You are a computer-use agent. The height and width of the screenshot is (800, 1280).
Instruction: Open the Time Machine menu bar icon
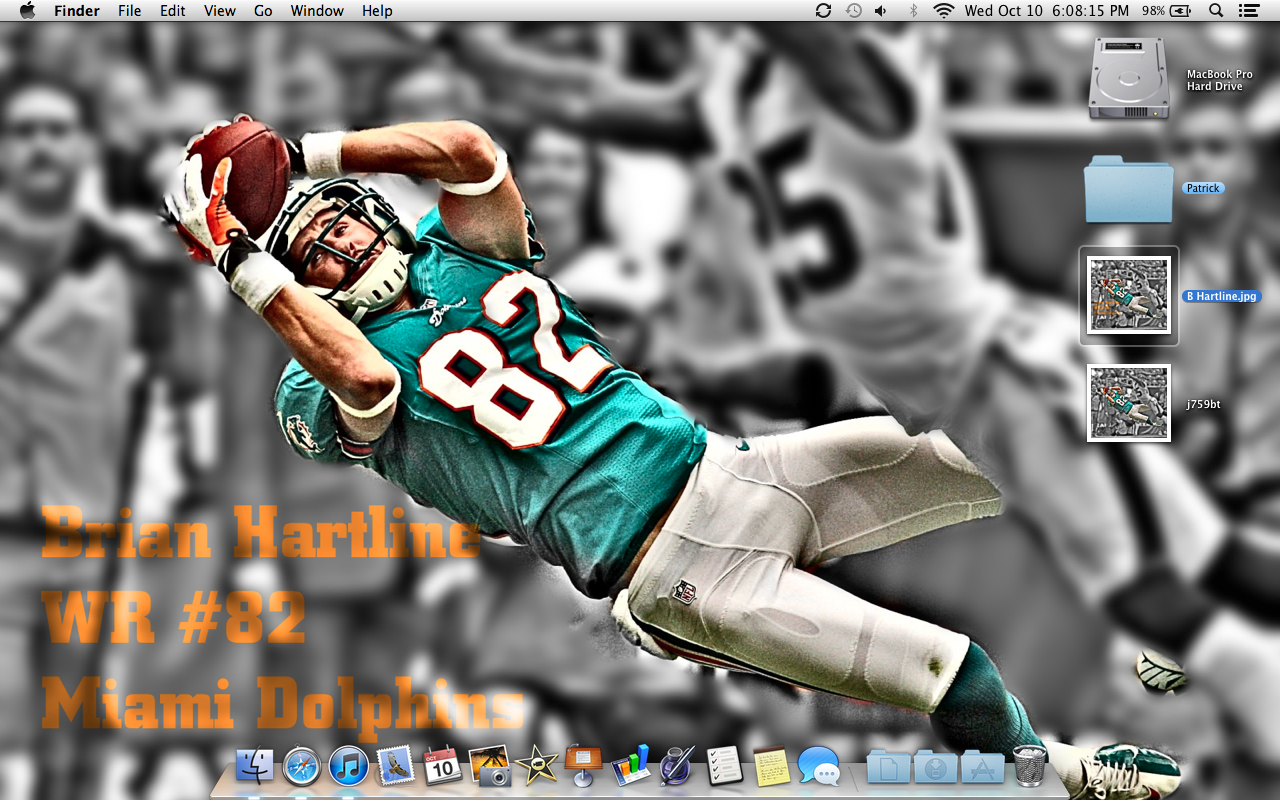coord(853,11)
